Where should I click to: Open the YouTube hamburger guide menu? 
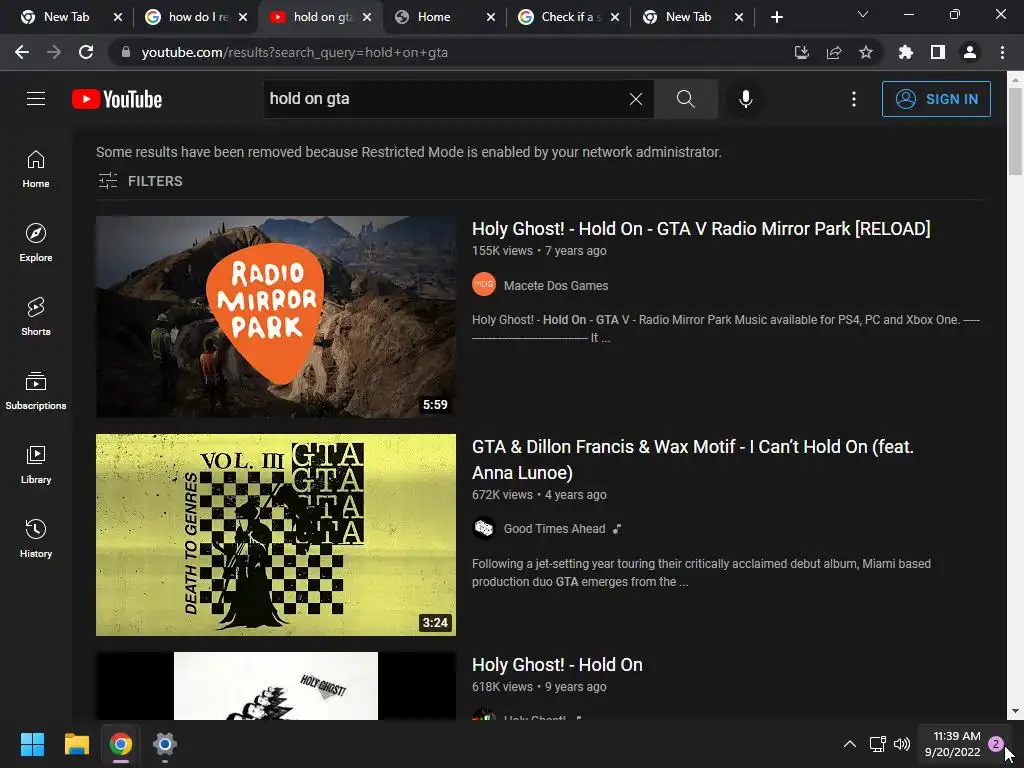pyautogui.click(x=36, y=99)
